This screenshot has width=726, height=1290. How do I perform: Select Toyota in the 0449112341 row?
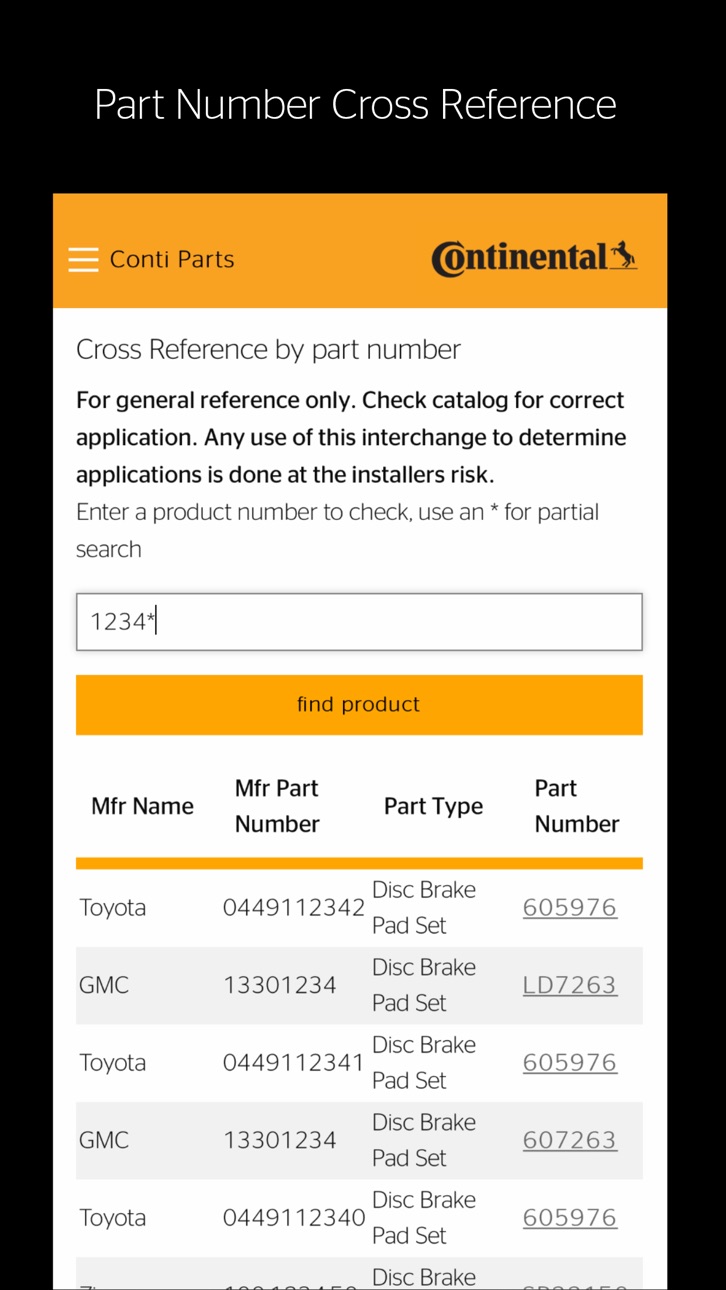(x=113, y=1062)
